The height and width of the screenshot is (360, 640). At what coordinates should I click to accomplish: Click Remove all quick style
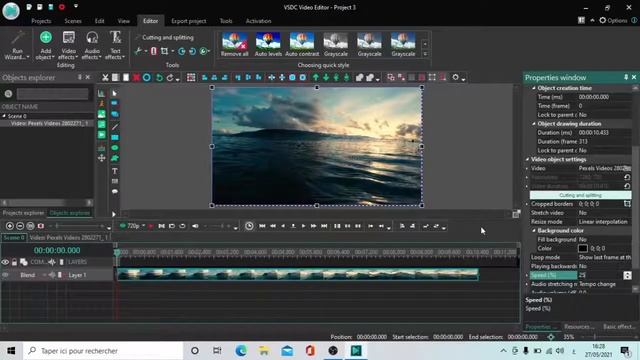click(234, 45)
